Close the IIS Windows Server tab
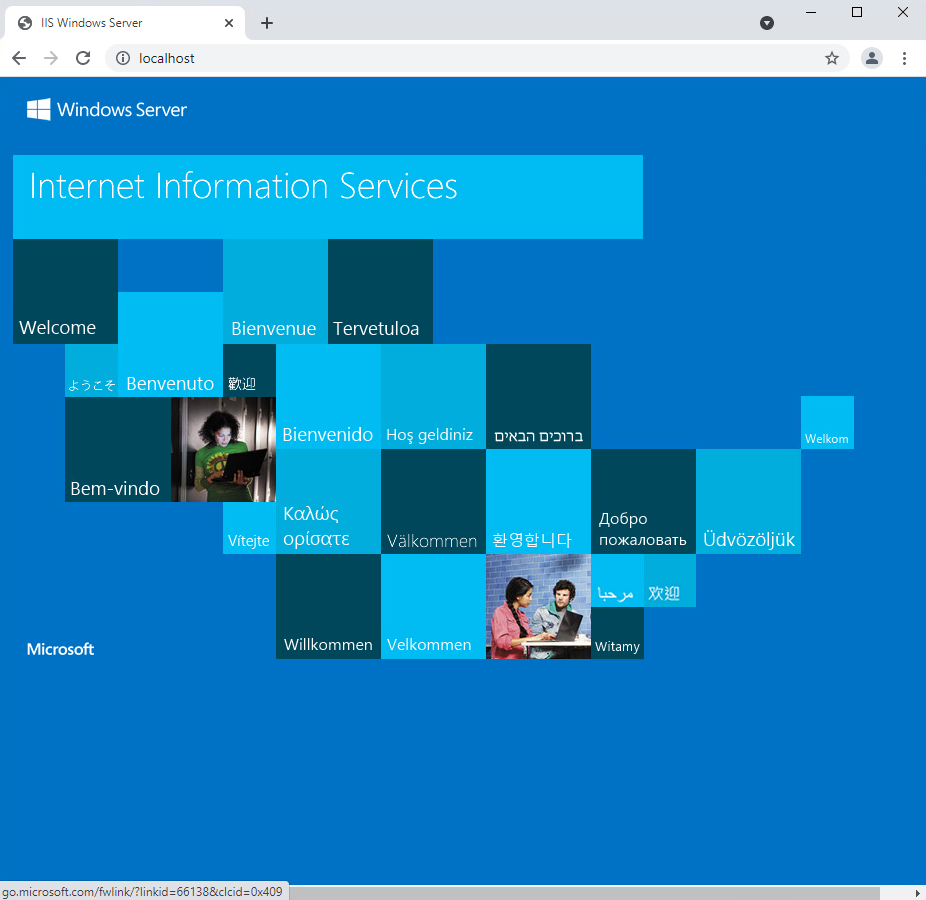The width and height of the screenshot is (926, 900). [x=229, y=23]
